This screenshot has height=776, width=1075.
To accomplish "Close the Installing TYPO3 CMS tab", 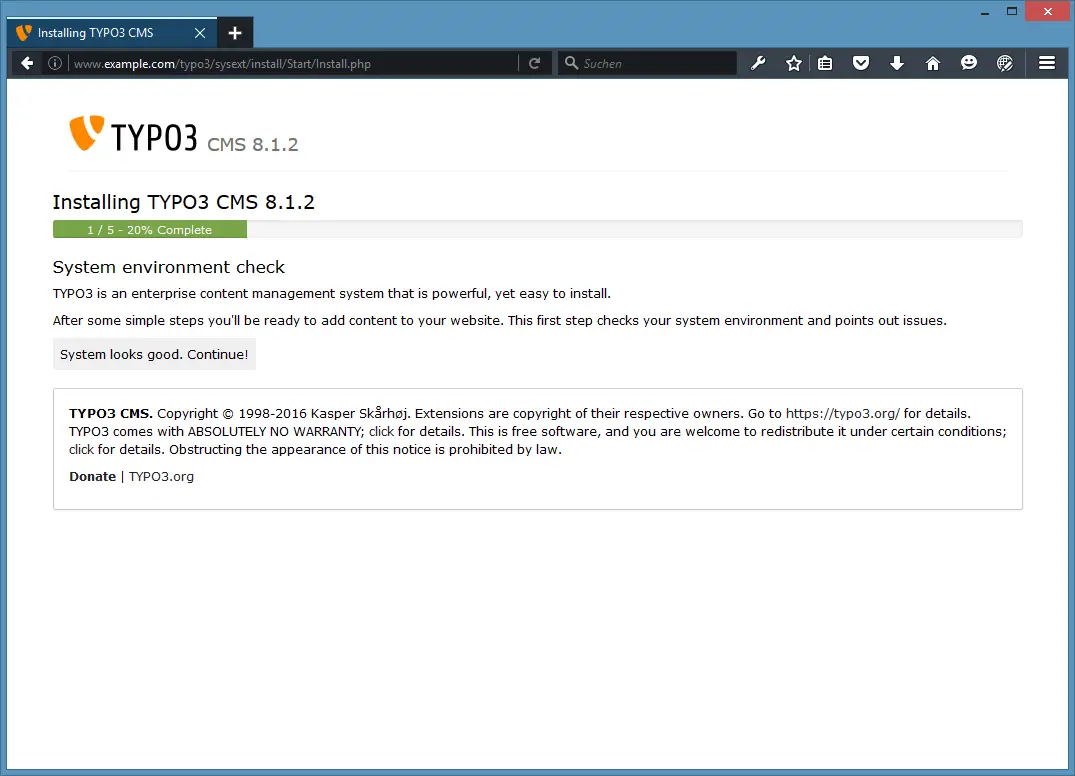I will pos(200,33).
